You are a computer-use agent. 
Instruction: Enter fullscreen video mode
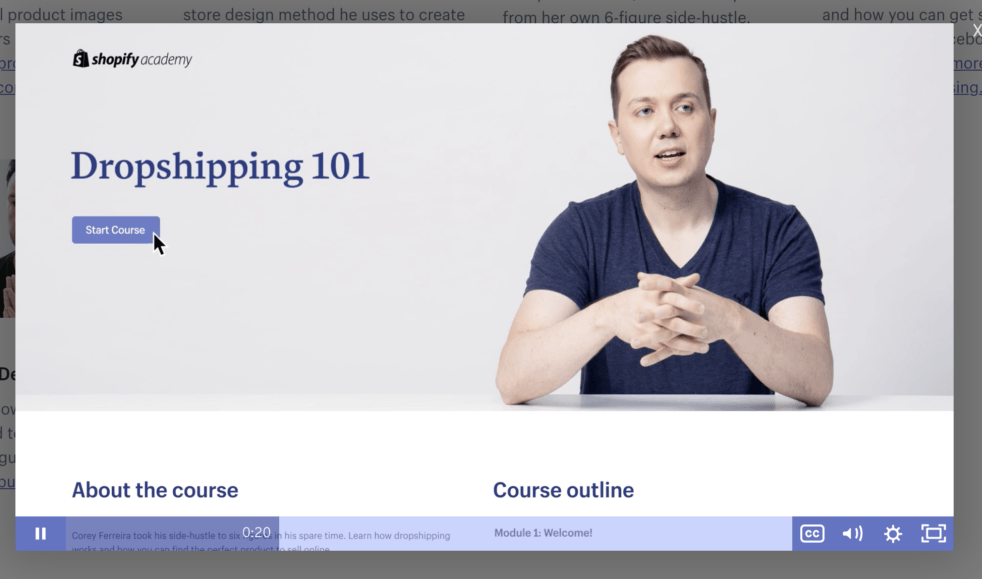[933, 534]
